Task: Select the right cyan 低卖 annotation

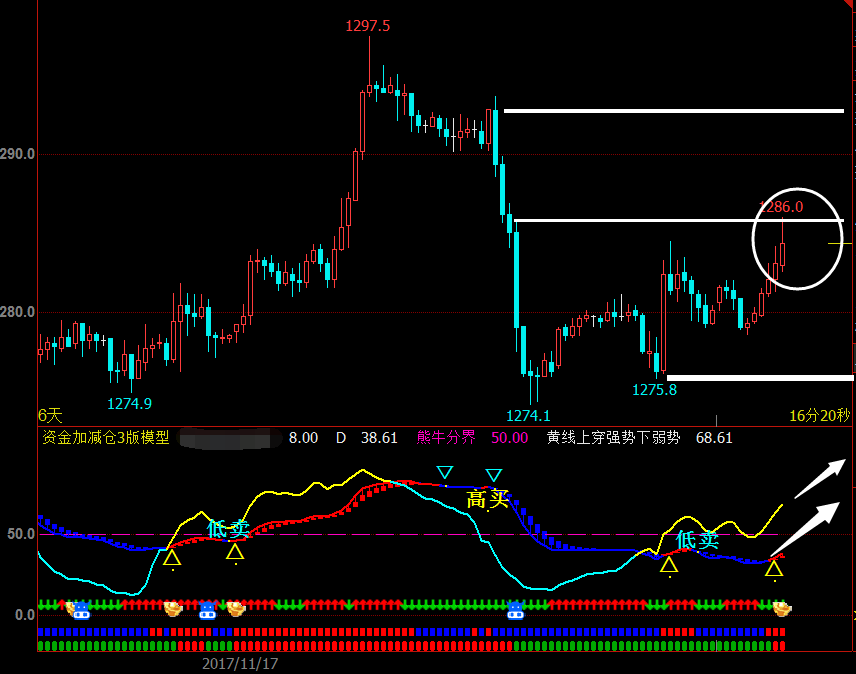Action: click(x=697, y=540)
